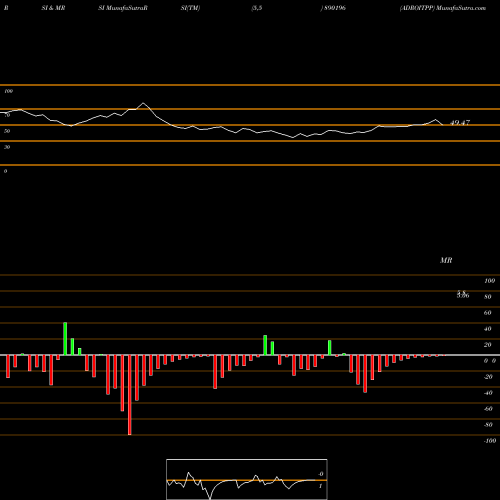Image resolution: width=500 pixels, height=500 pixels.
Task: Click the '-60' label on MR axis
Action: tap(488, 409)
